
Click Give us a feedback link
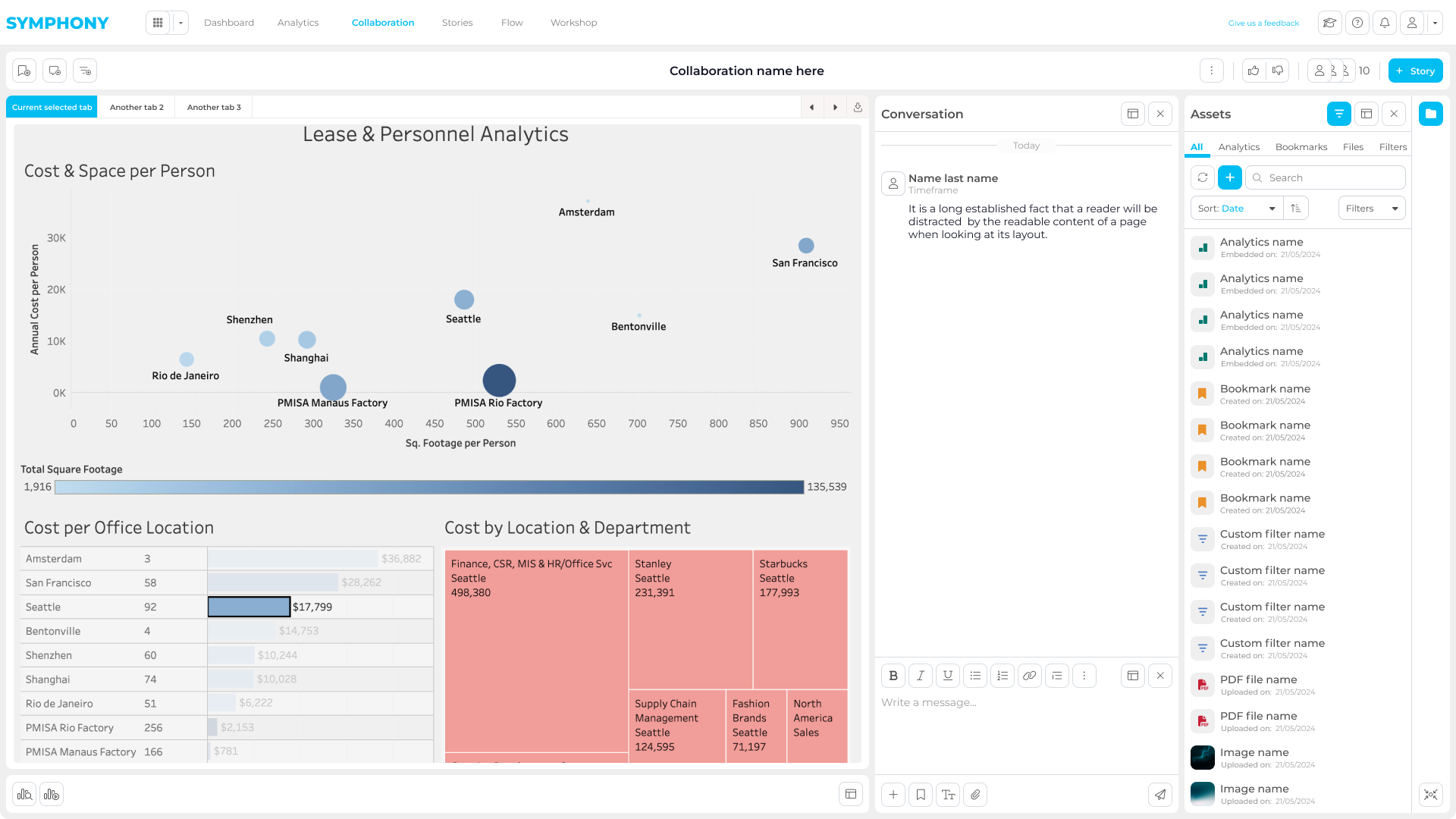(x=1263, y=23)
